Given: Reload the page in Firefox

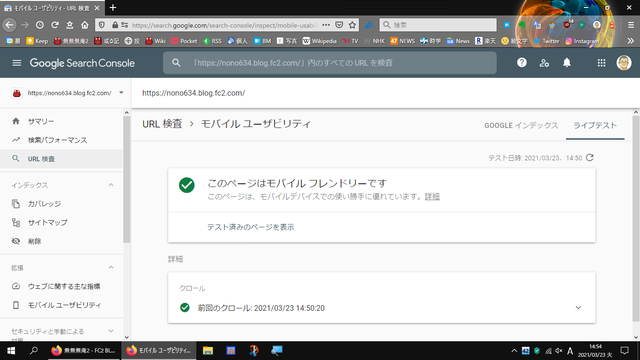Looking at the screenshot, I should coord(55,25).
